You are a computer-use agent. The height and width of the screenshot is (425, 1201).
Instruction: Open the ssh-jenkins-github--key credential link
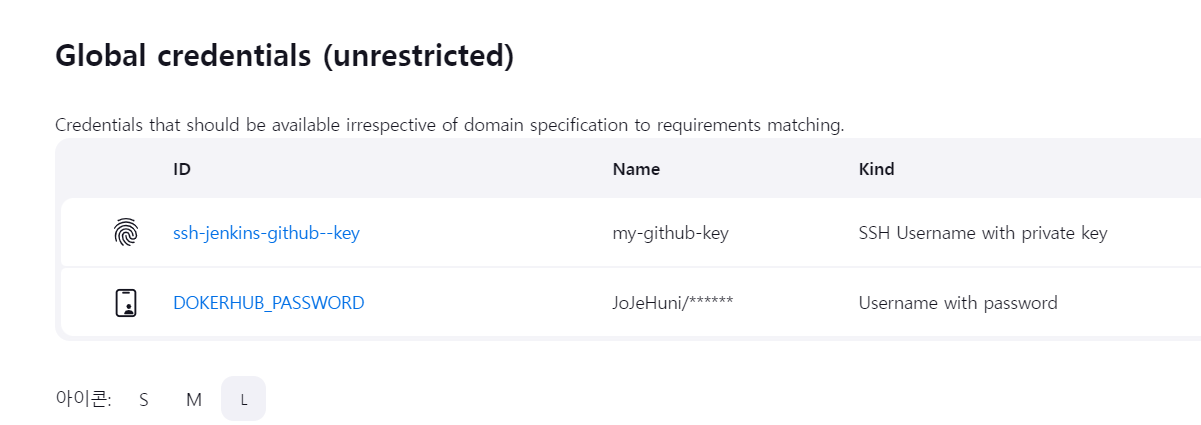click(266, 233)
